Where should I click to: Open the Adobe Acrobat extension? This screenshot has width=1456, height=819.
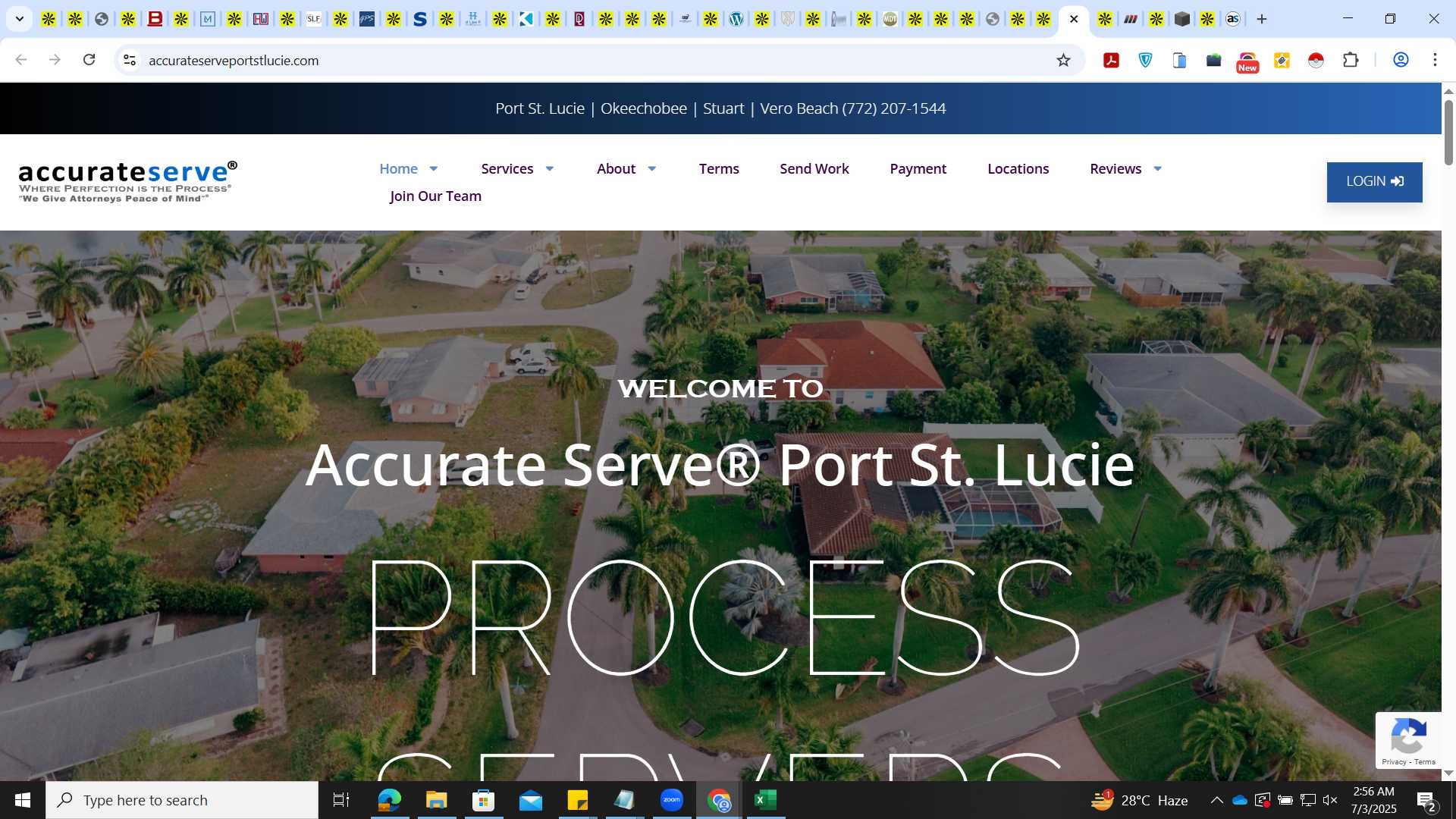pyautogui.click(x=1111, y=60)
